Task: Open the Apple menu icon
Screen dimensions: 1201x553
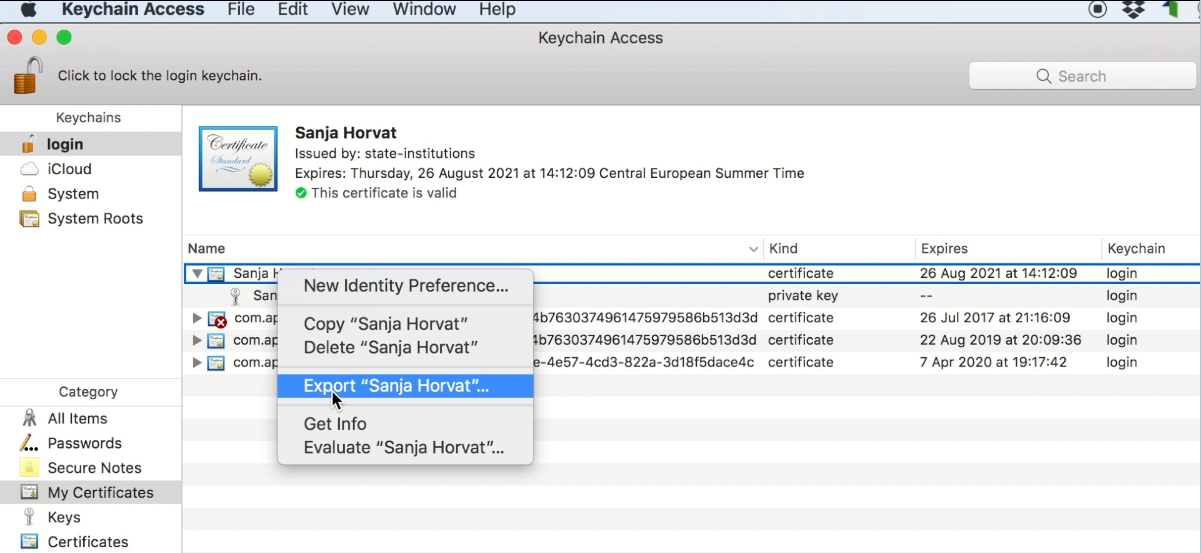Action: point(28,10)
